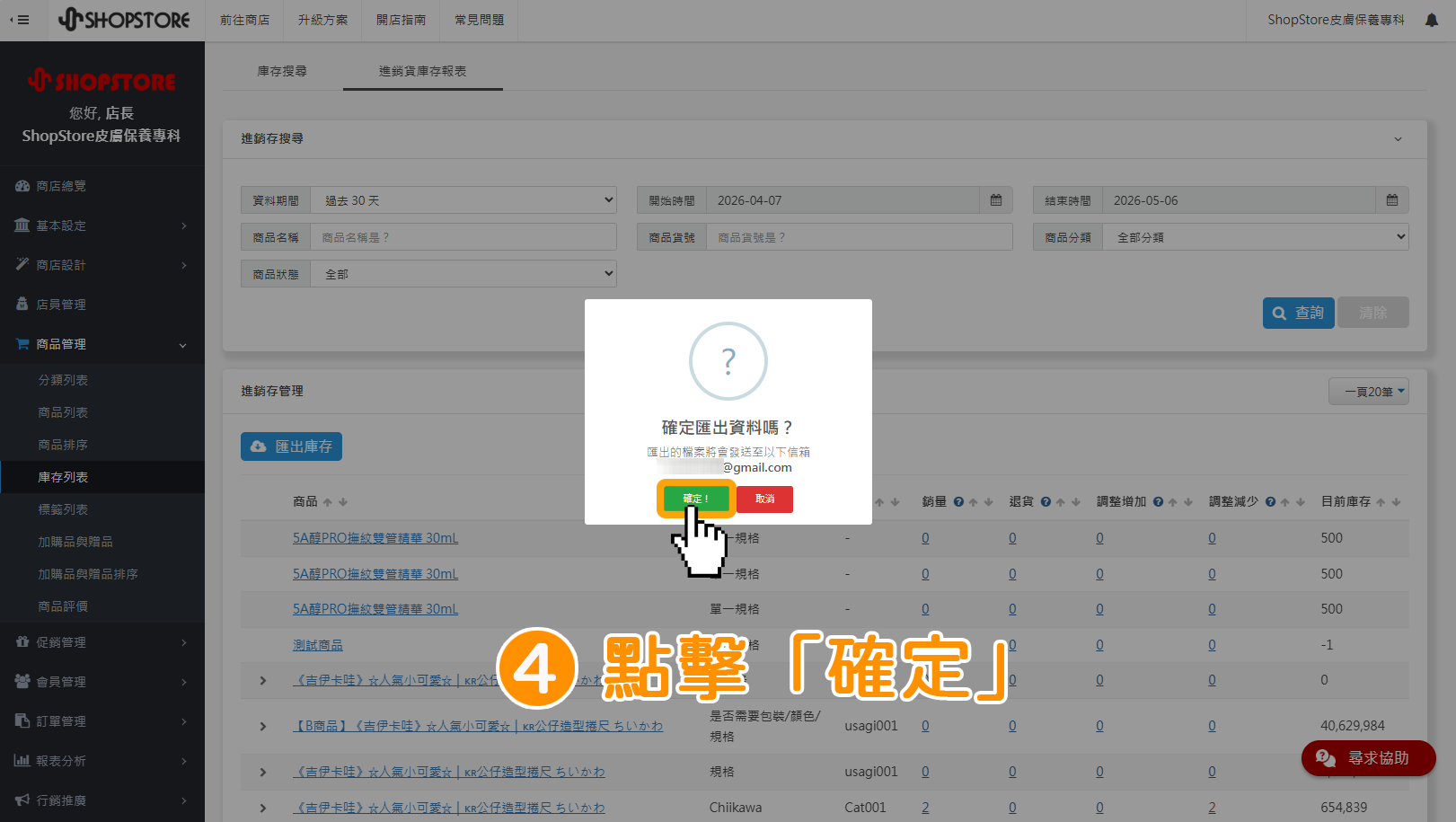1456x822 pixels.
Task: Click the 40,629,984 stock value
Action: pos(1352,726)
